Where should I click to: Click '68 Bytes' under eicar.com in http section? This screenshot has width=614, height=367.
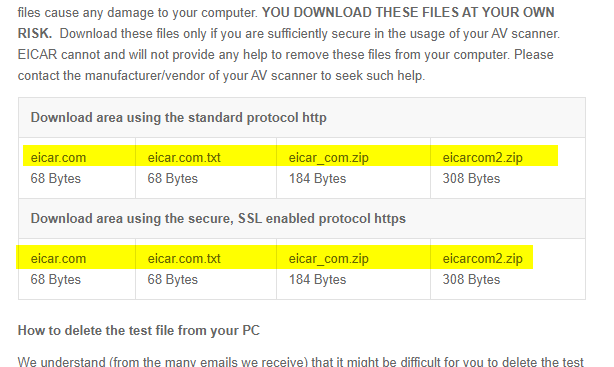[x=56, y=179]
